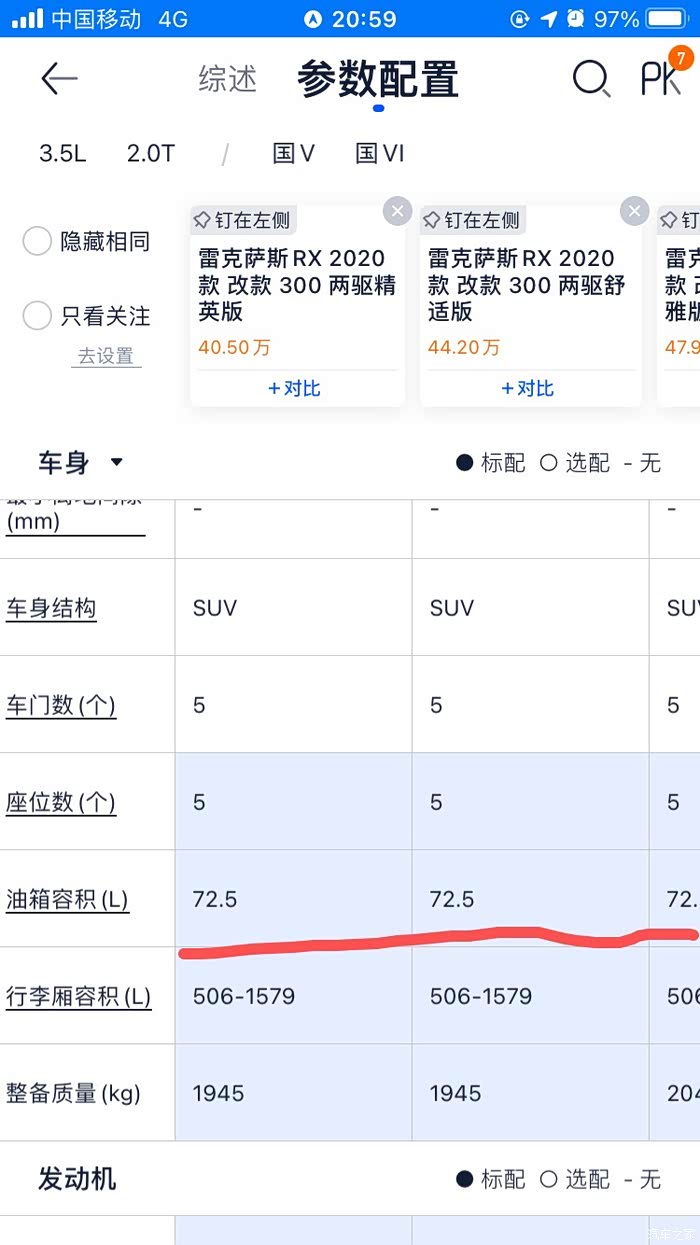The height and width of the screenshot is (1245, 700).
Task: Filter by 3.5L engine
Action: click(x=62, y=153)
